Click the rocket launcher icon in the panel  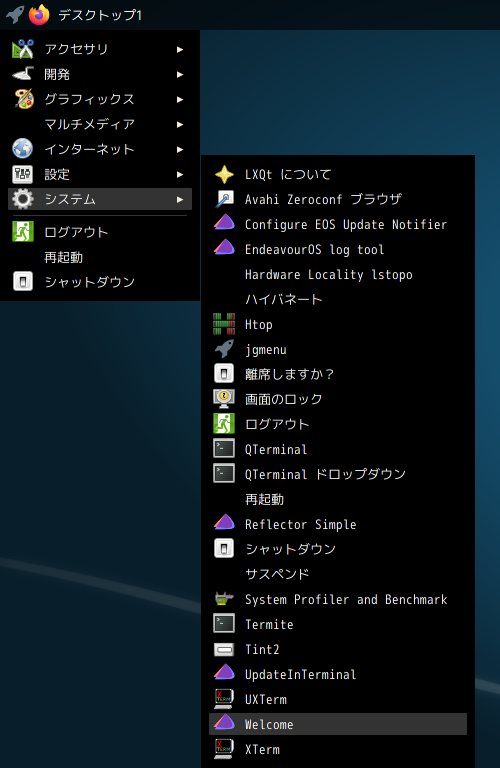[15, 14]
